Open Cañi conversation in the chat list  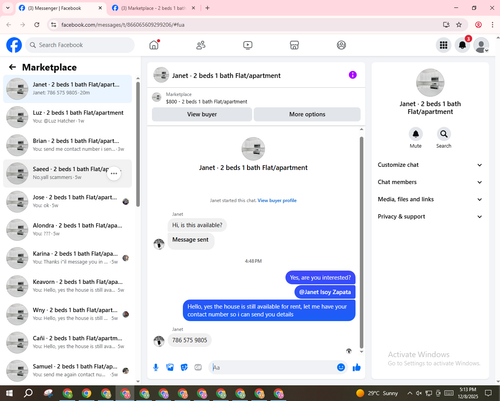(x=68, y=342)
